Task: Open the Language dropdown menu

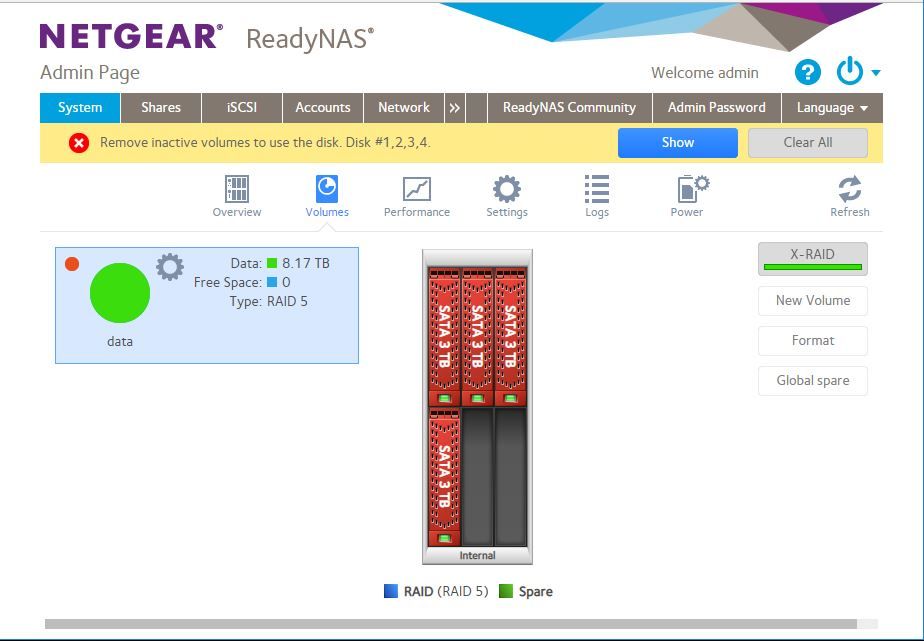Action: [832, 108]
